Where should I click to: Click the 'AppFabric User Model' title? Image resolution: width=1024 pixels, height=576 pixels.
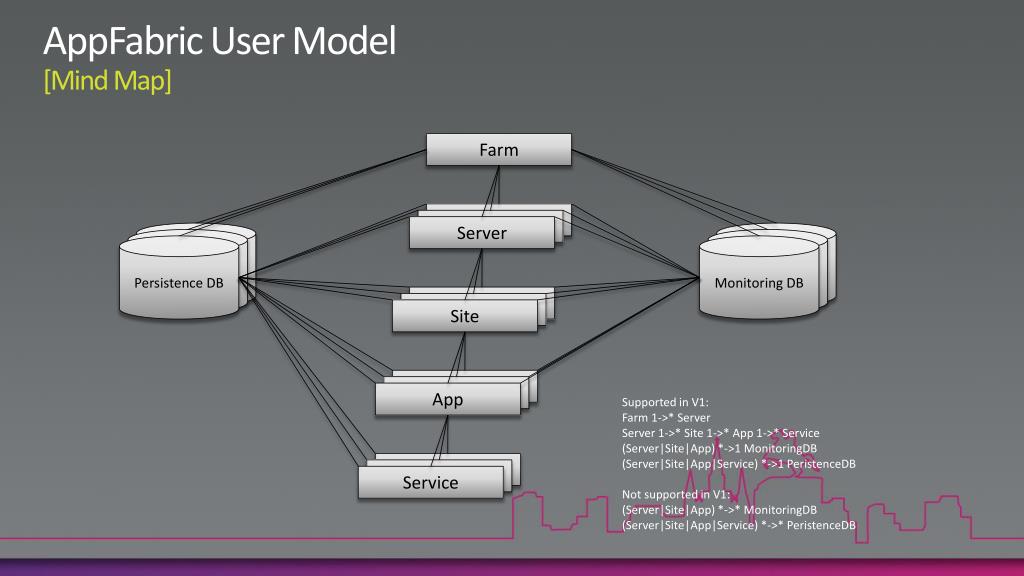click(219, 40)
